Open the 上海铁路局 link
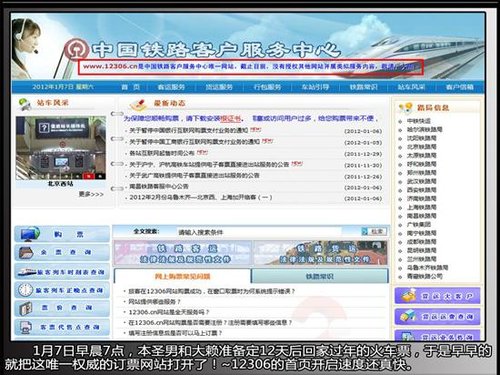 tap(421, 207)
